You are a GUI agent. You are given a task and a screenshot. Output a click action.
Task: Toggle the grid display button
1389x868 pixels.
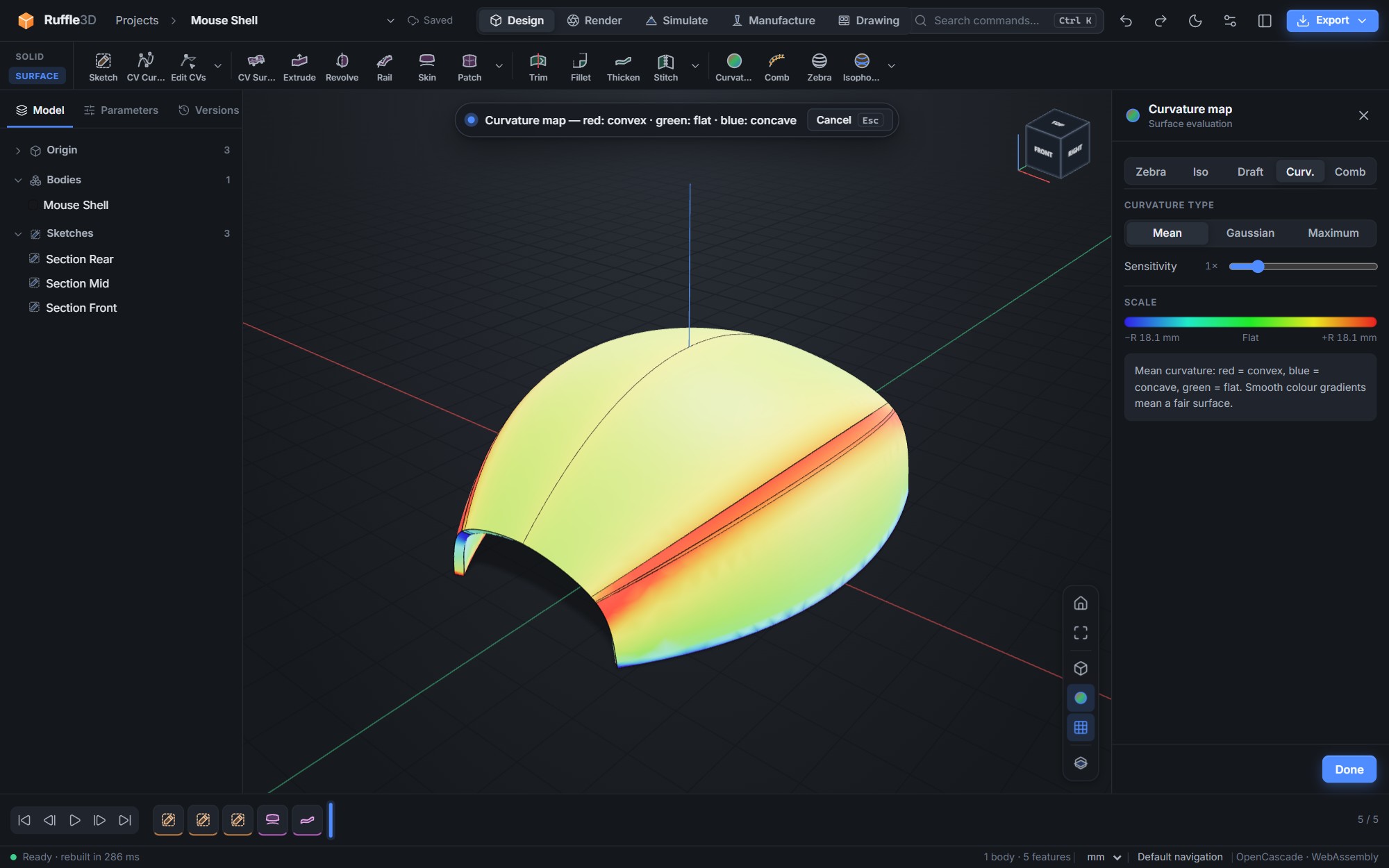coord(1081,728)
